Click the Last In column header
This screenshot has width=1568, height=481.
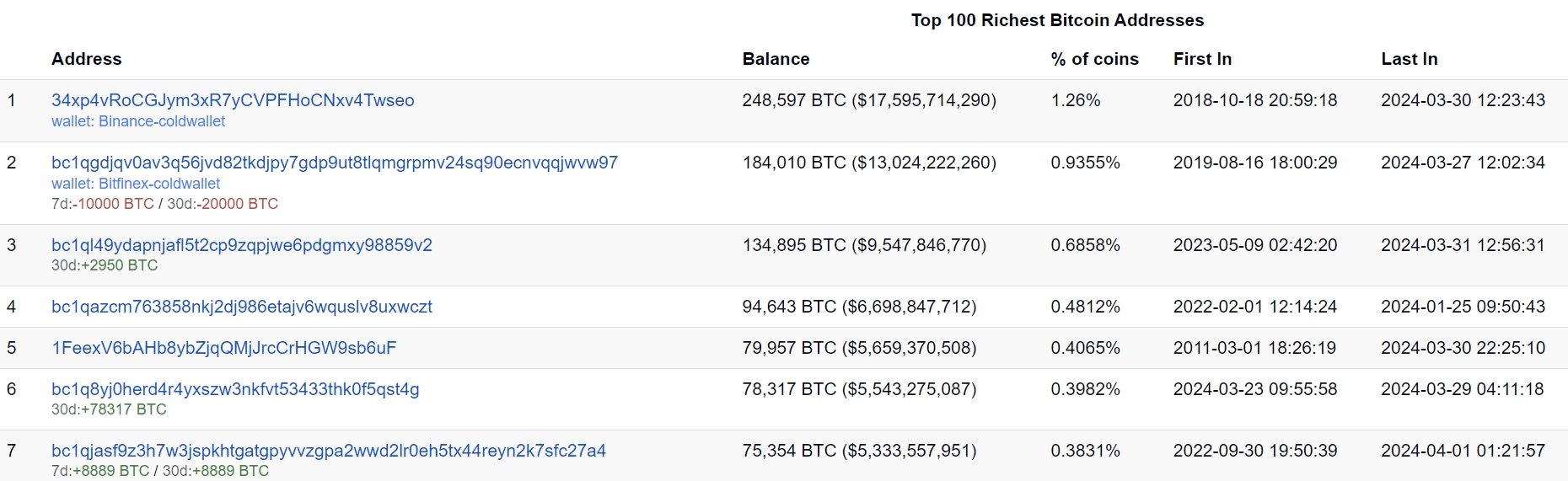(x=1409, y=59)
